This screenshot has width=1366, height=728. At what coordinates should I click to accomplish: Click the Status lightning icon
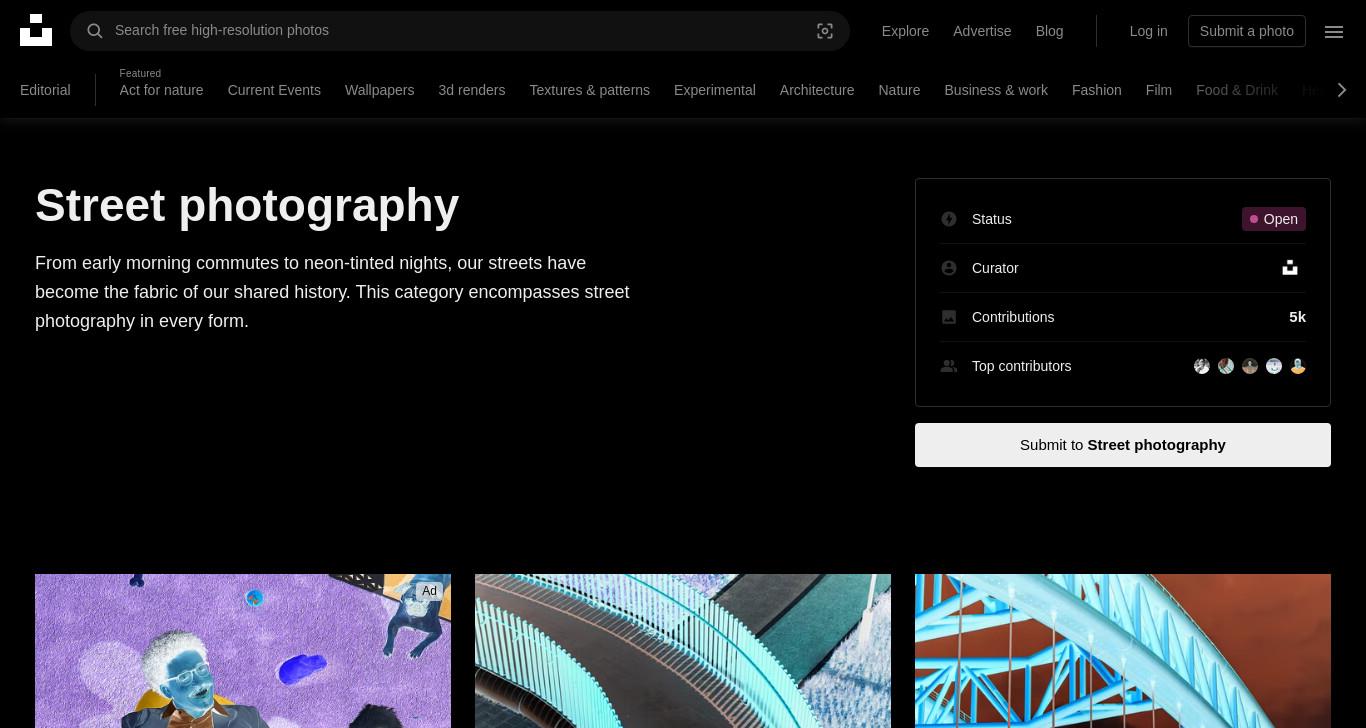(x=949, y=219)
